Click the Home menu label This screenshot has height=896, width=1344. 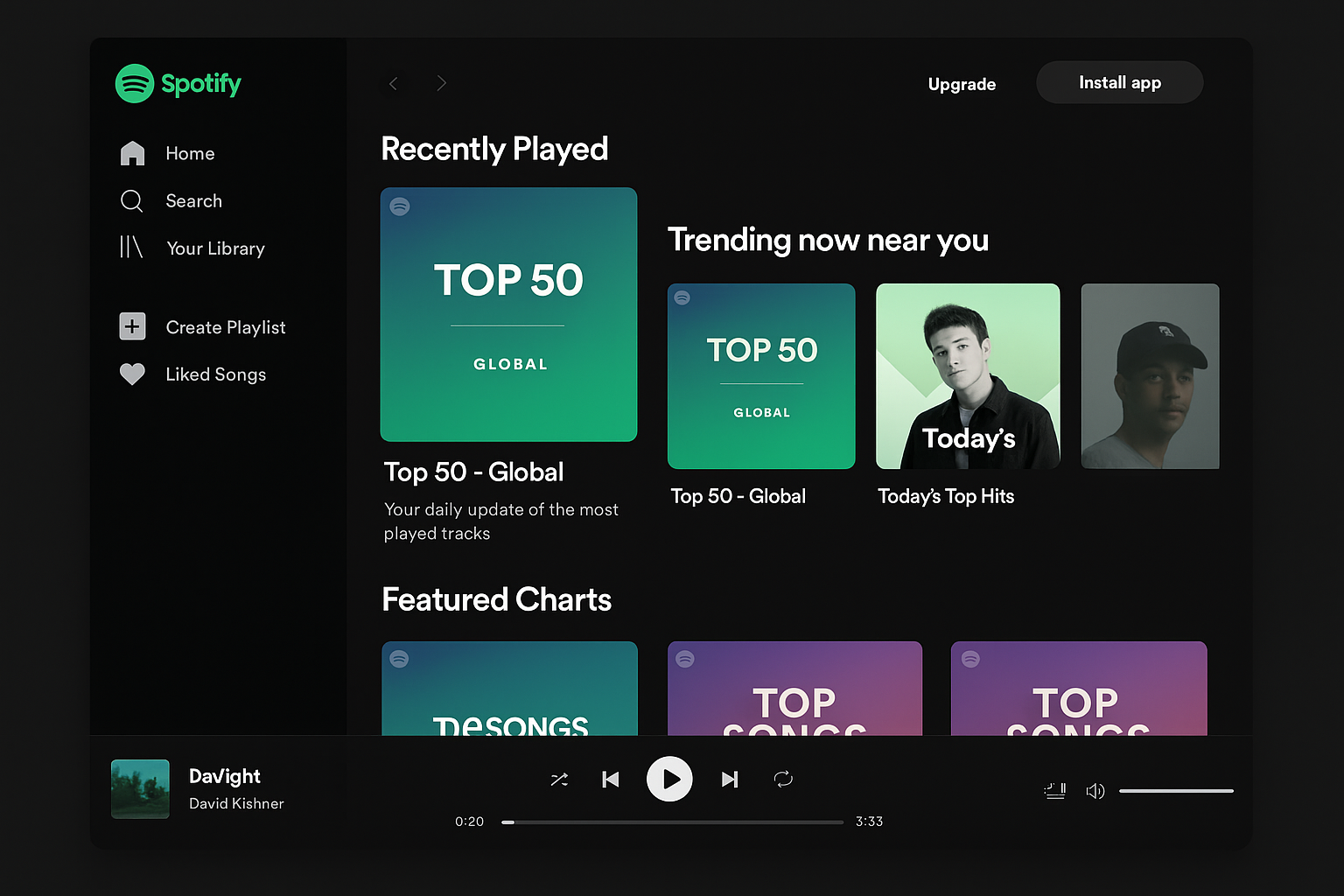(190, 153)
